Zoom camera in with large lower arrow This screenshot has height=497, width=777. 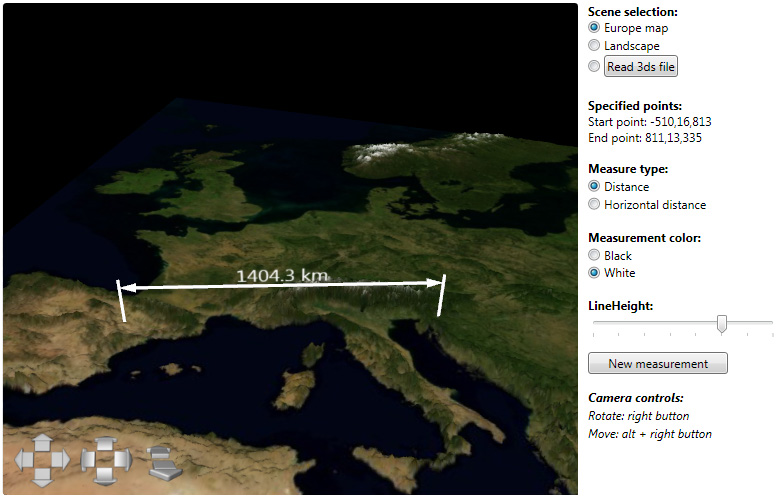(166, 470)
